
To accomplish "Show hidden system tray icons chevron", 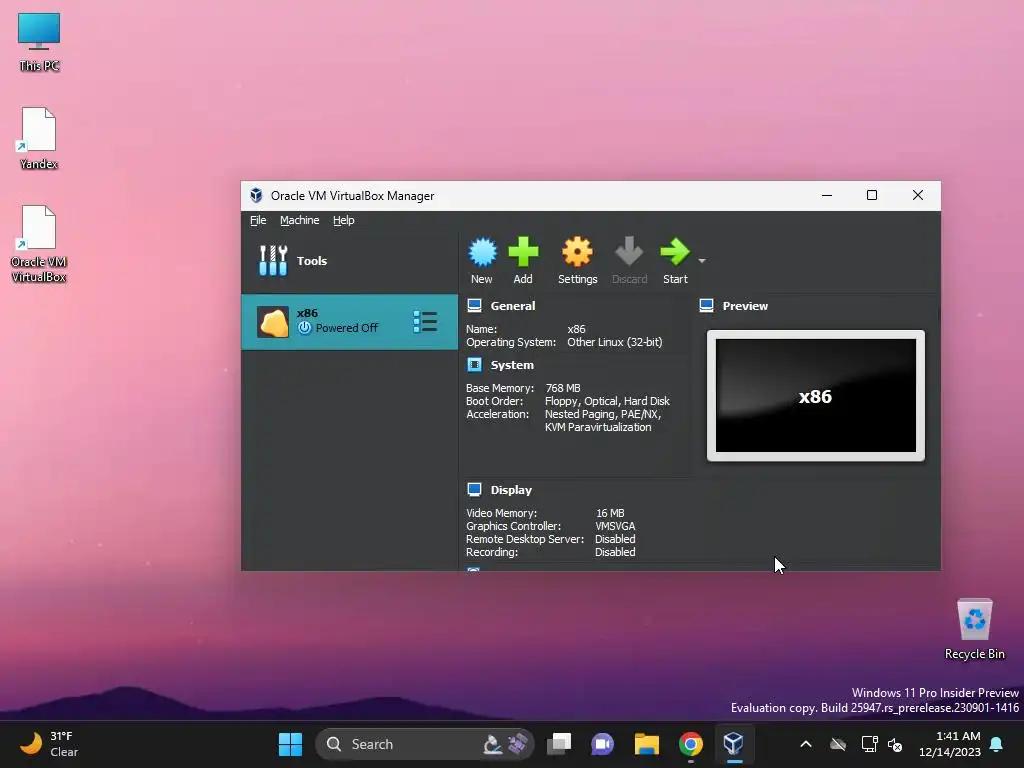I will pyautogui.click(x=806, y=744).
